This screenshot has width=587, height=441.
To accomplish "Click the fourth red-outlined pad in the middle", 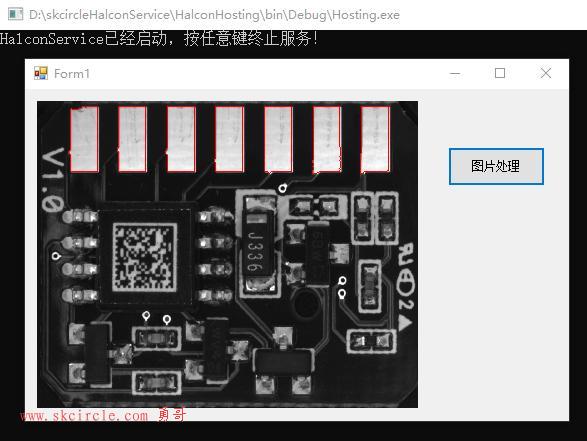I will coord(229,139).
